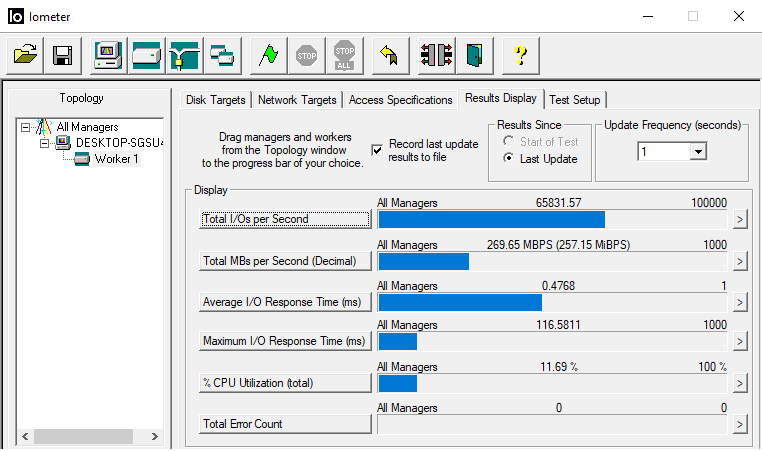Viewport: 762px width, 451px height.
Task: Click the Total I/Os progress bar
Action: (552, 220)
